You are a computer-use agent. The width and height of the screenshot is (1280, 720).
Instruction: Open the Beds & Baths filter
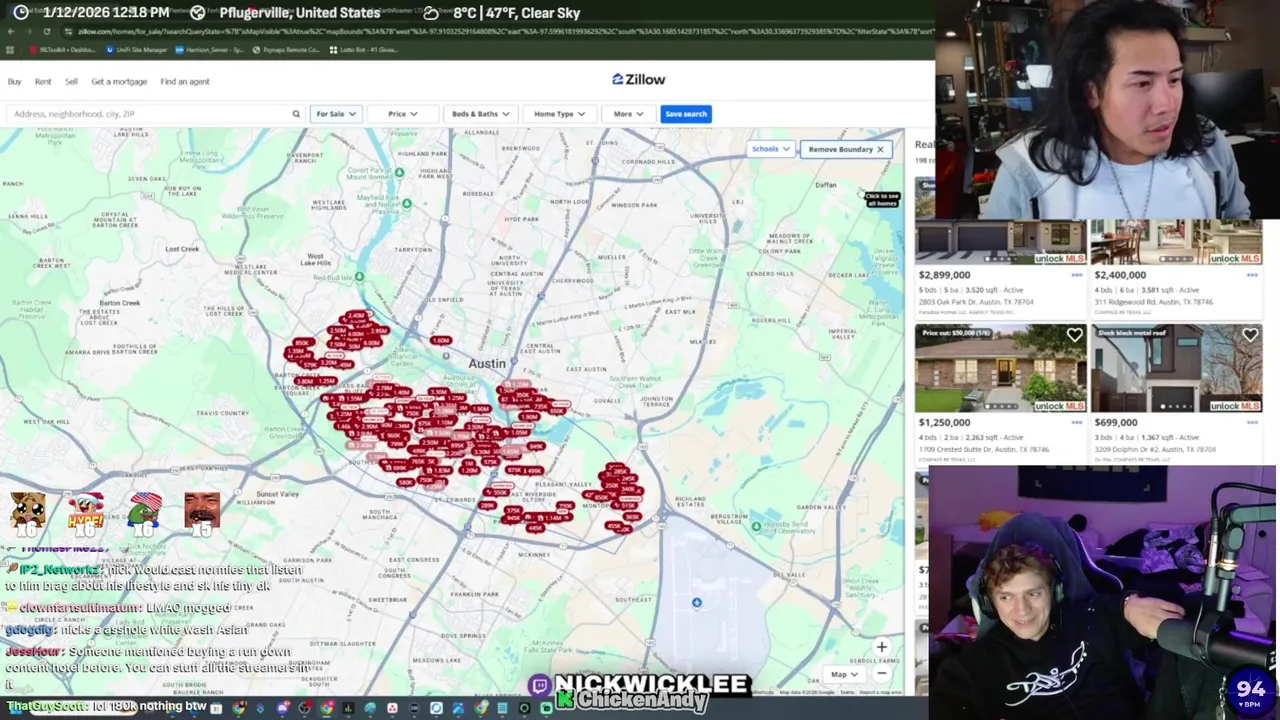point(480,114)
